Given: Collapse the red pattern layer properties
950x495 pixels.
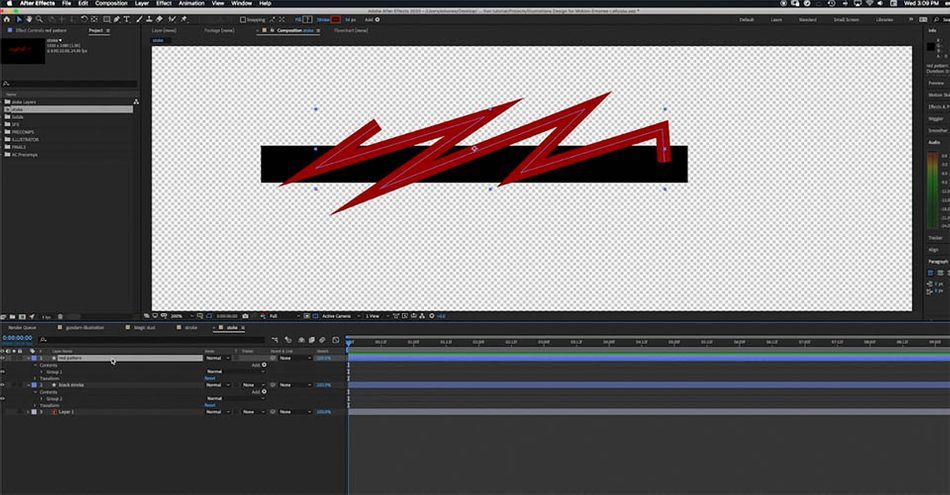Looking at the screenshot, I should (x=28, y=358).
